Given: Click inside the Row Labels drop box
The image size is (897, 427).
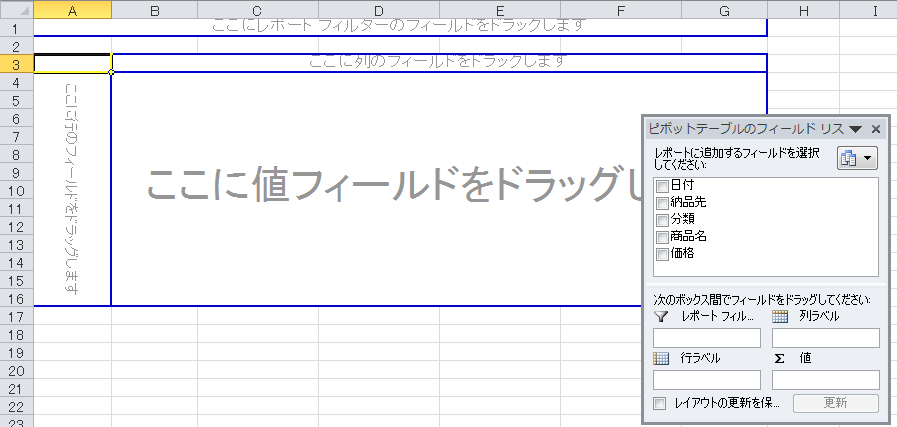Looking at the screenshot, I should point(706,380).
